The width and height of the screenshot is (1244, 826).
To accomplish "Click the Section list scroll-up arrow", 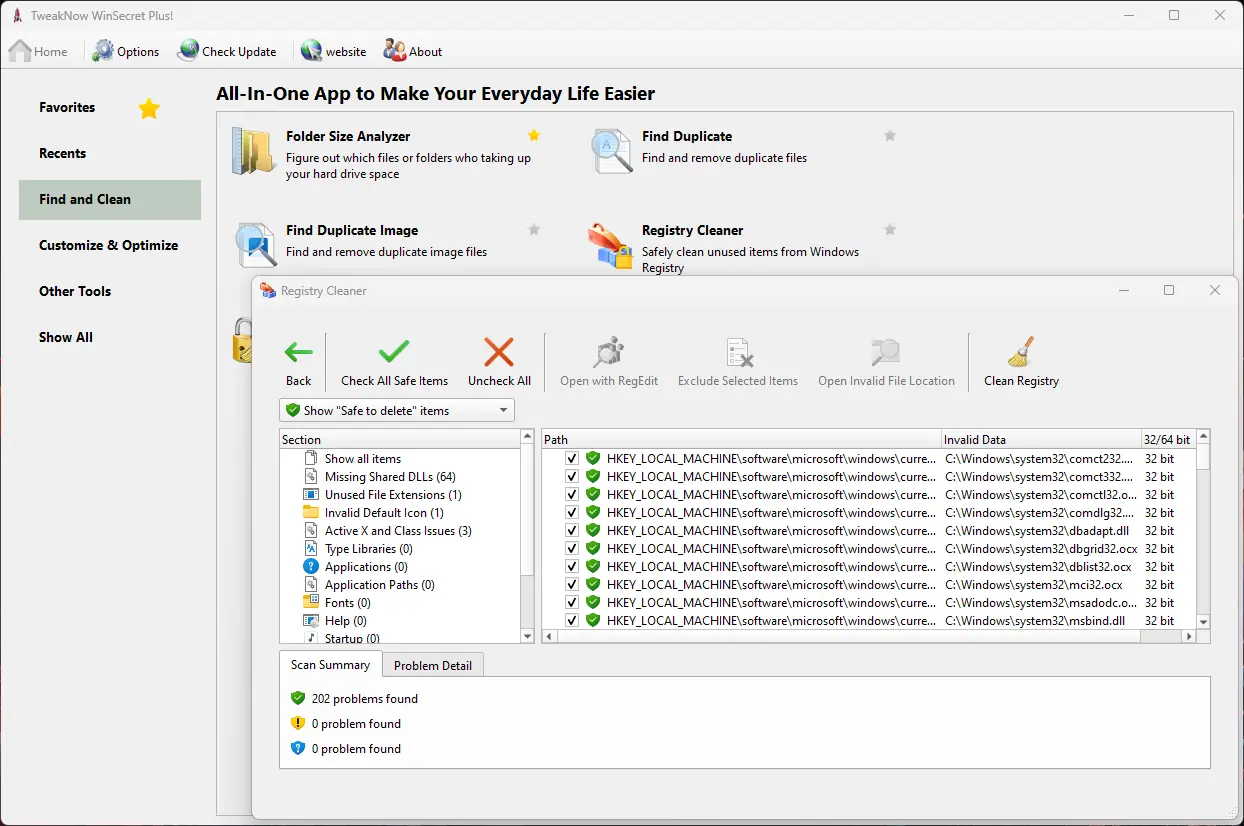I will point(528,437).
